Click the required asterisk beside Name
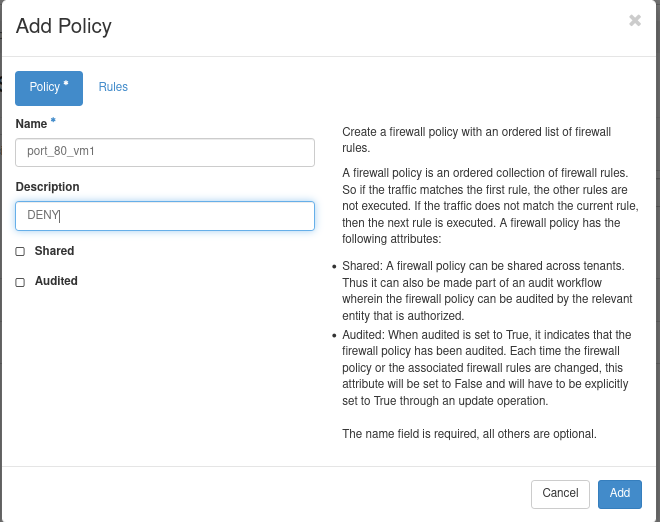Viewport: 660px width, 522px height. click(53, 121)
